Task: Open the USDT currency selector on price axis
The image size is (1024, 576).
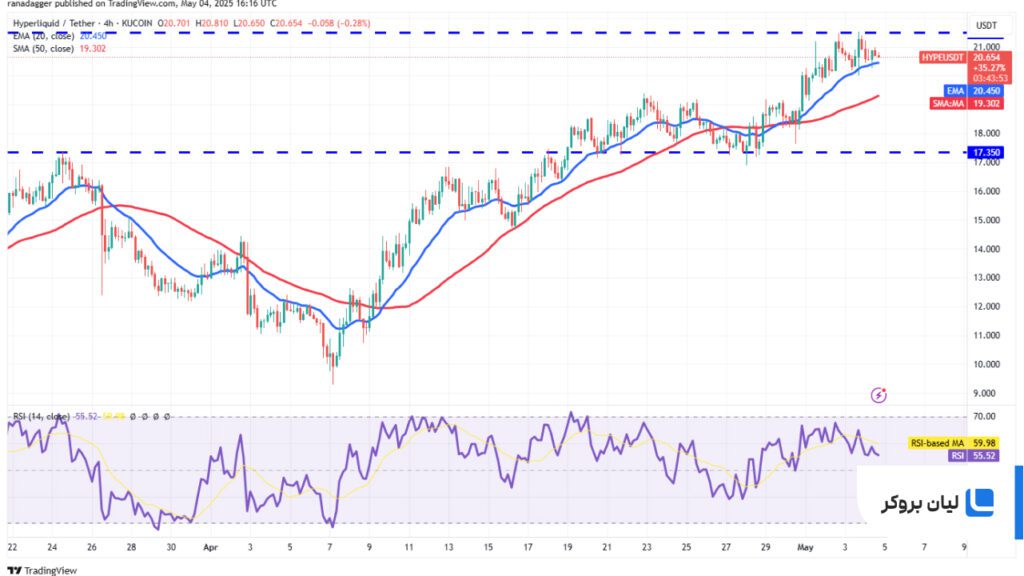Action: click(986, 25)
